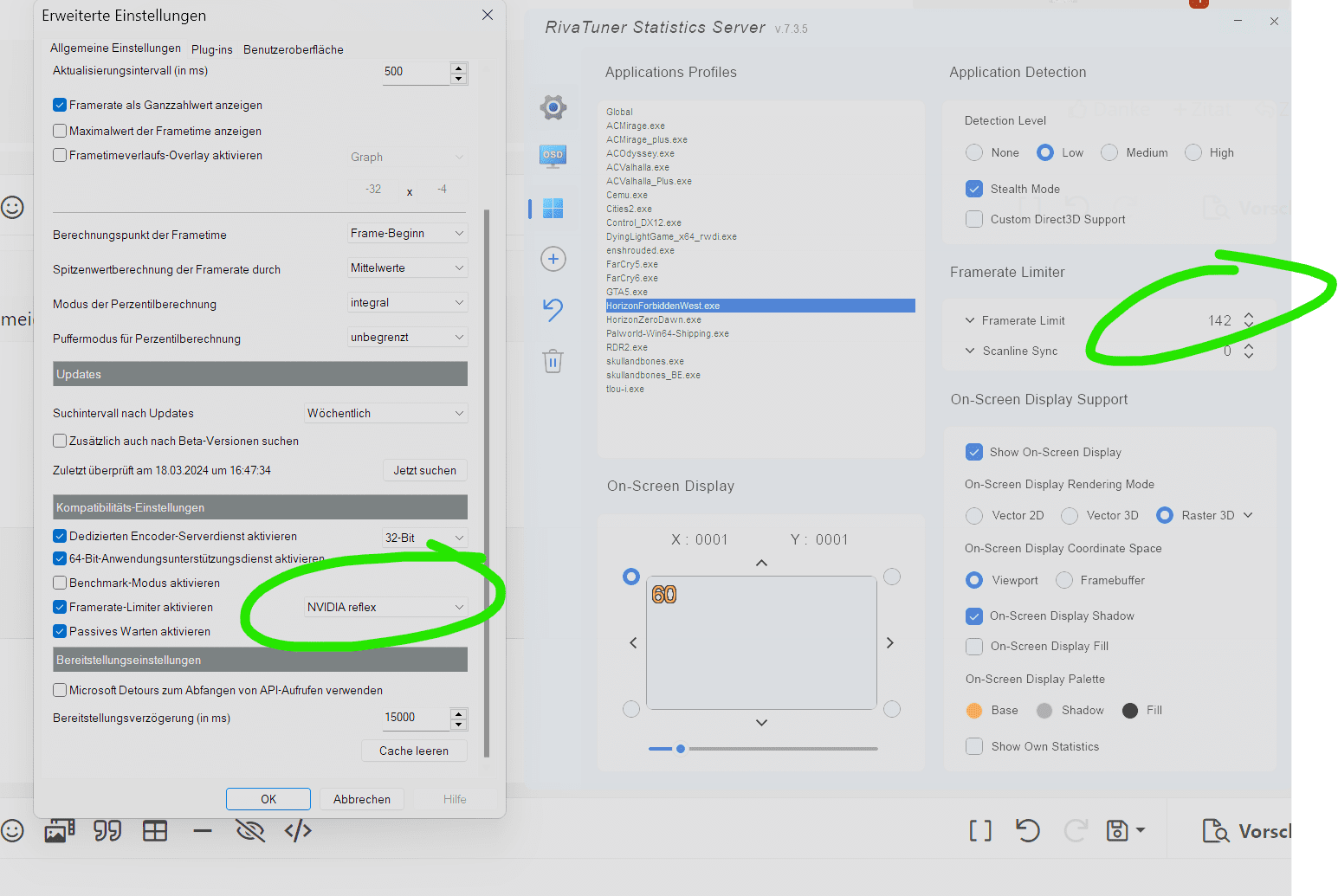
Task: Click the OSD zoom slider handle
Action: [x=681, y=749]
